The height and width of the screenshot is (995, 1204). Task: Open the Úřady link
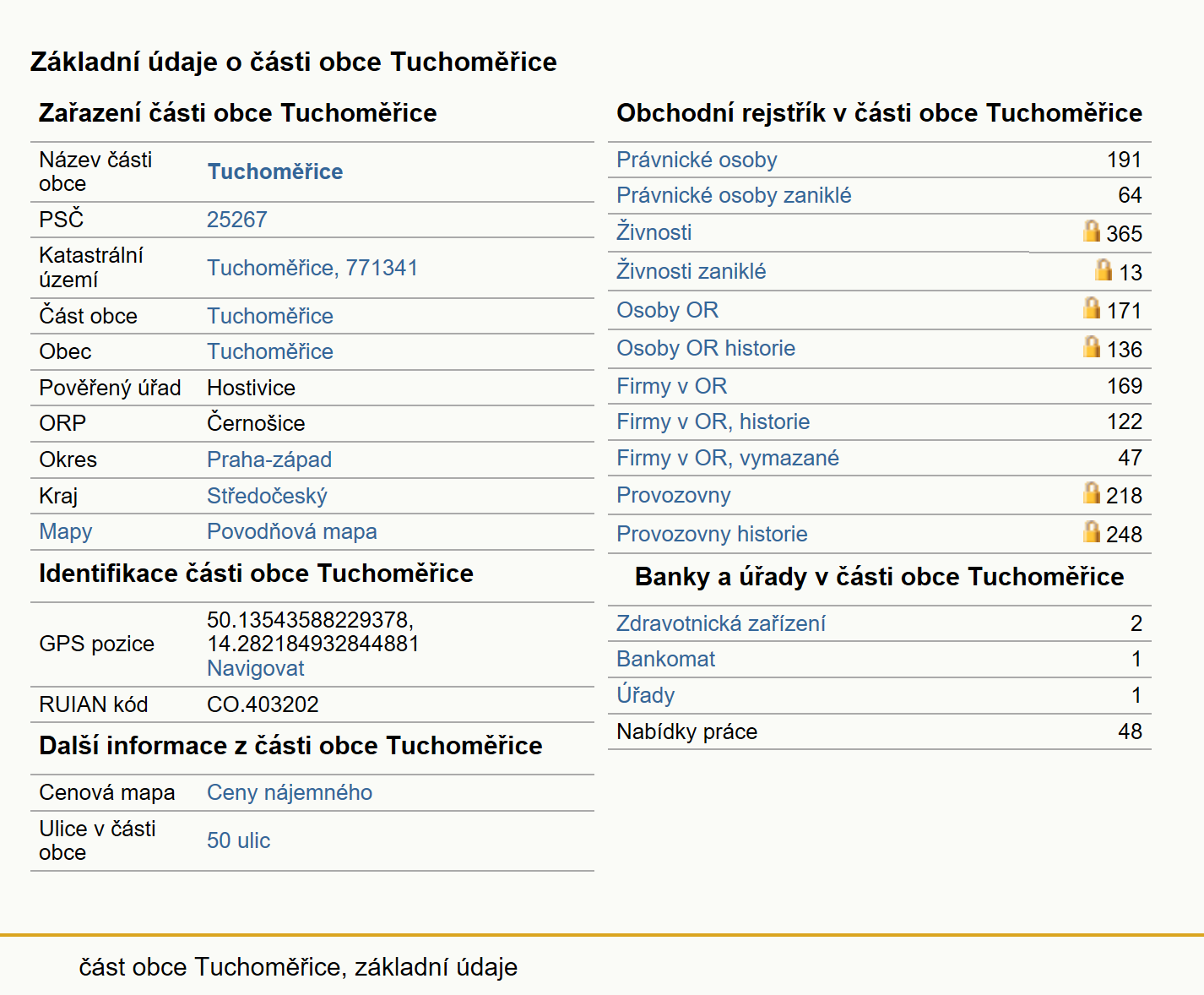[x=646, y=695]
